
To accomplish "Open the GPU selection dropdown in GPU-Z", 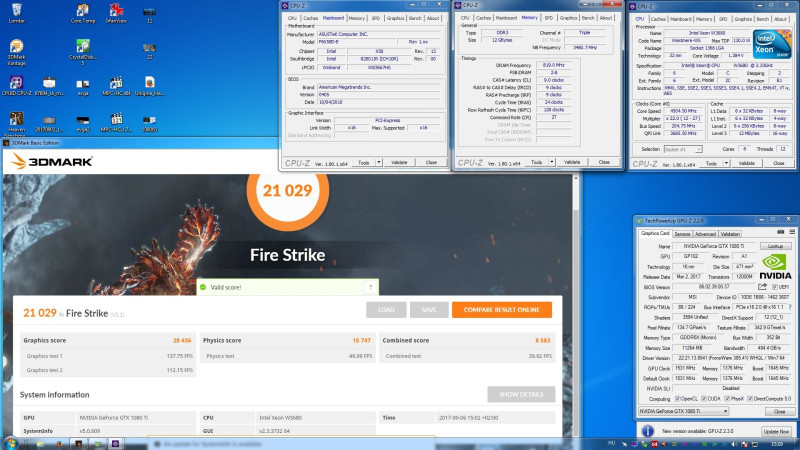I will click(683, 411).
